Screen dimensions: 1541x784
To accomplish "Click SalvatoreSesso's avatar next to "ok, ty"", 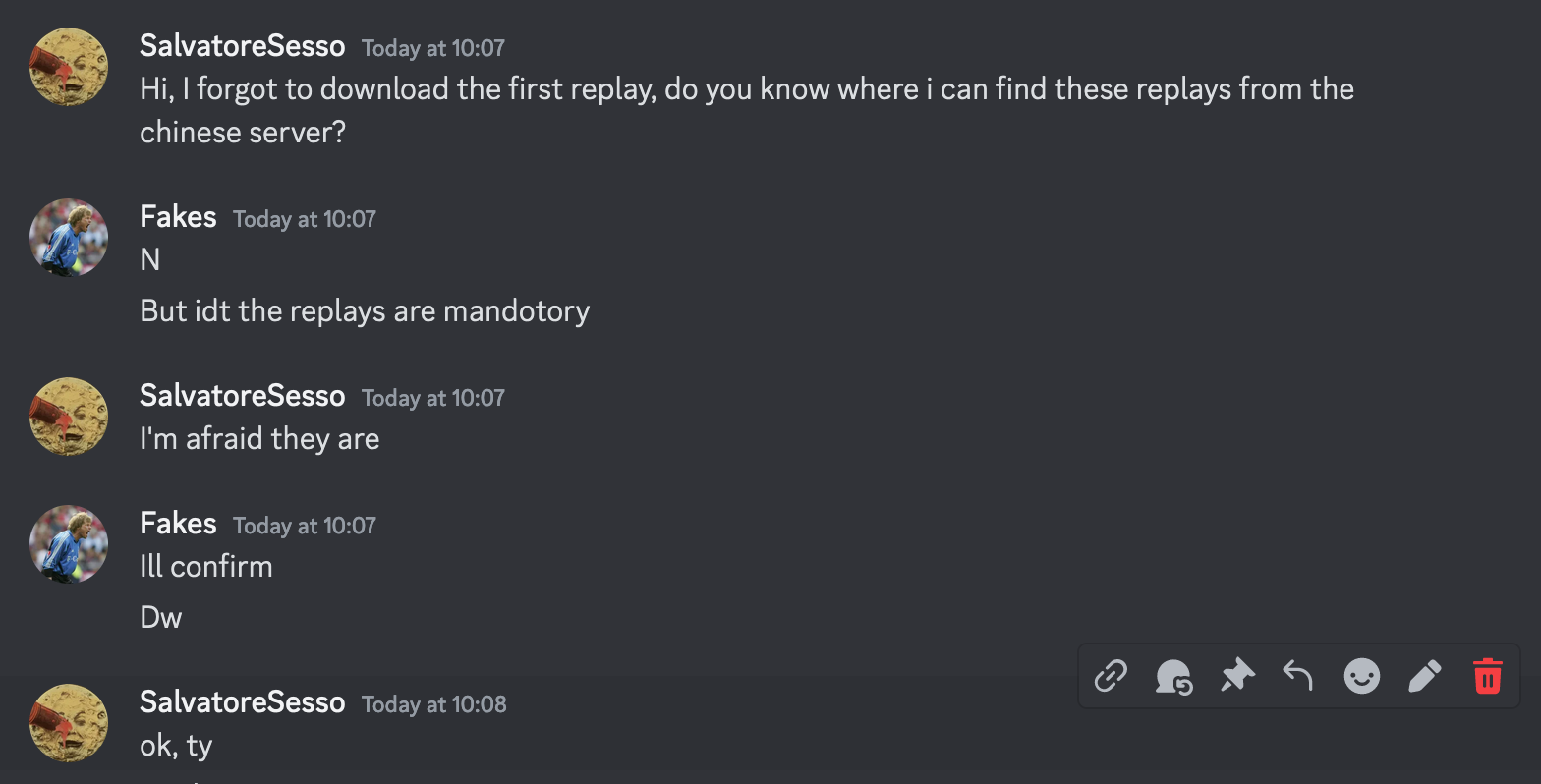I will (x=69, y=723).
